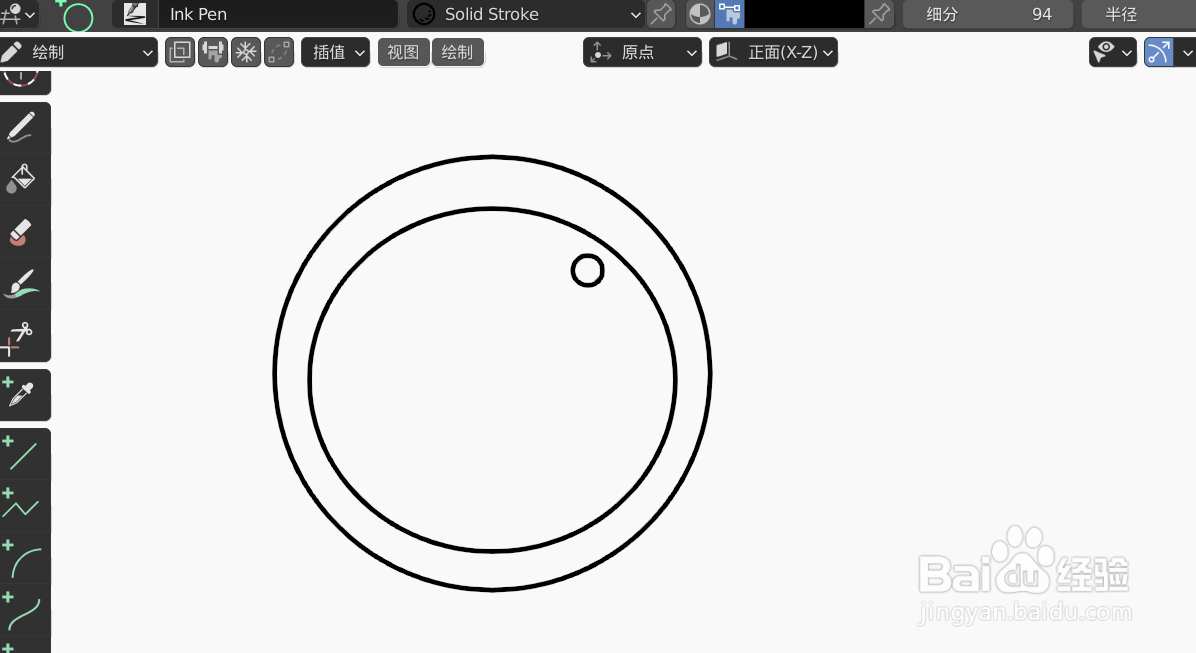Open the 原点 stroke placement dropdown
Image resolution: width=1196 pixels, height=653 pixels.
click(x=642, y=52)
